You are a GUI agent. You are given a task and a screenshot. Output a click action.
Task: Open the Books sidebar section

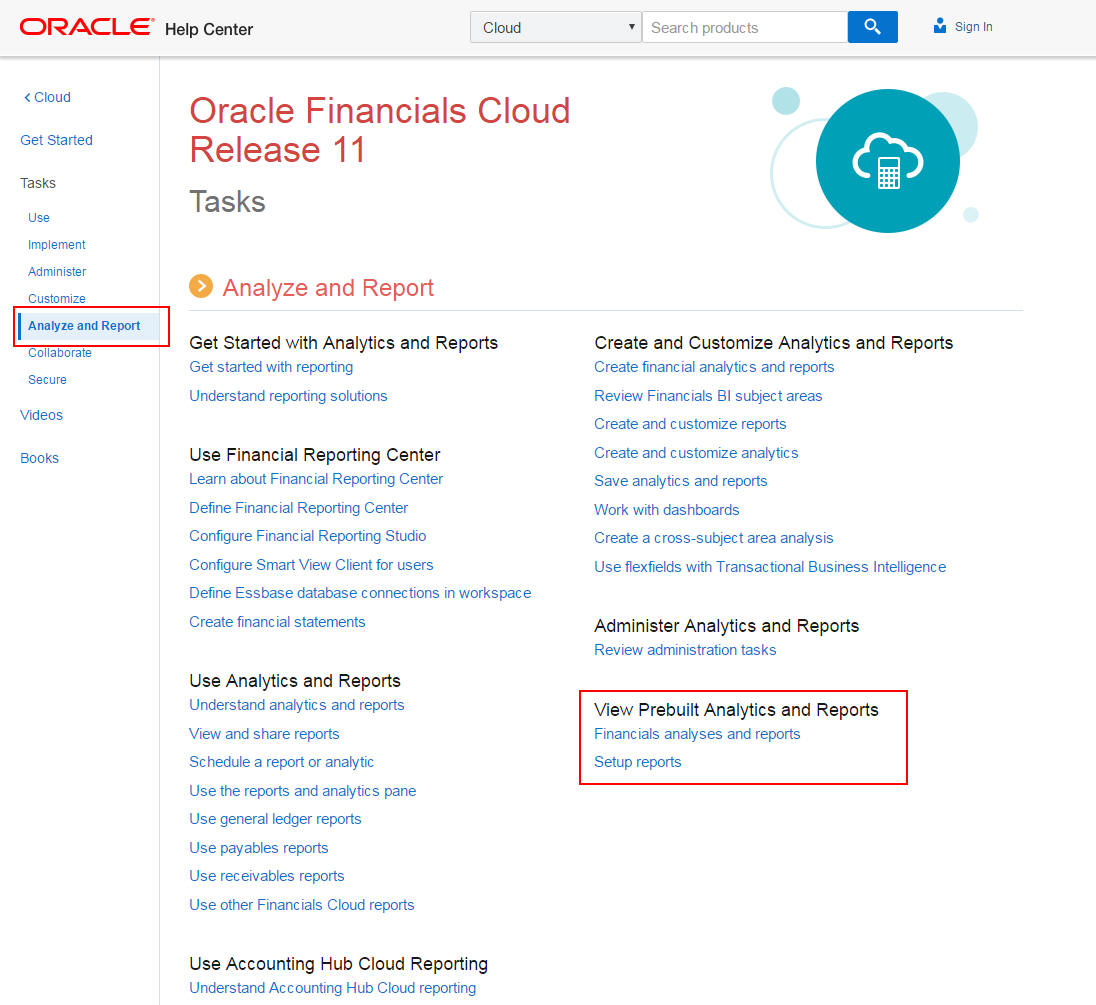pyautogui.click(x=39, y=458)
